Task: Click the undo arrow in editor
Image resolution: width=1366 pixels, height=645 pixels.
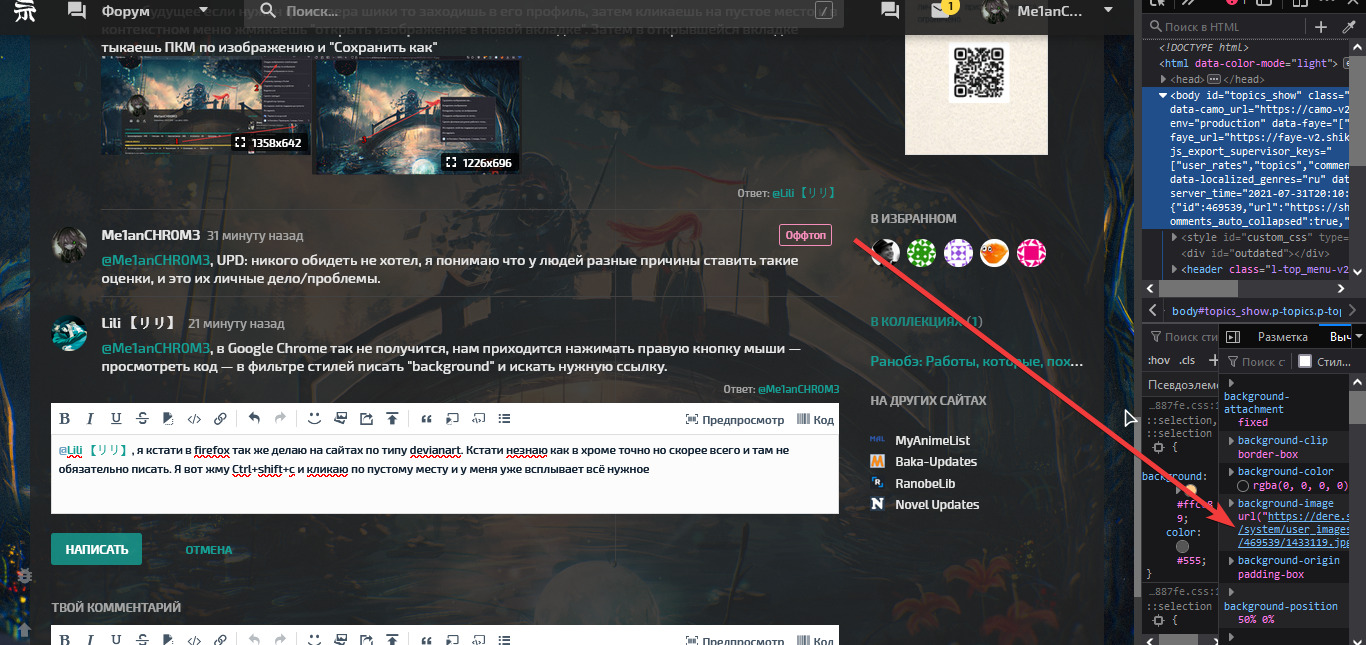Action: (254, 419)
